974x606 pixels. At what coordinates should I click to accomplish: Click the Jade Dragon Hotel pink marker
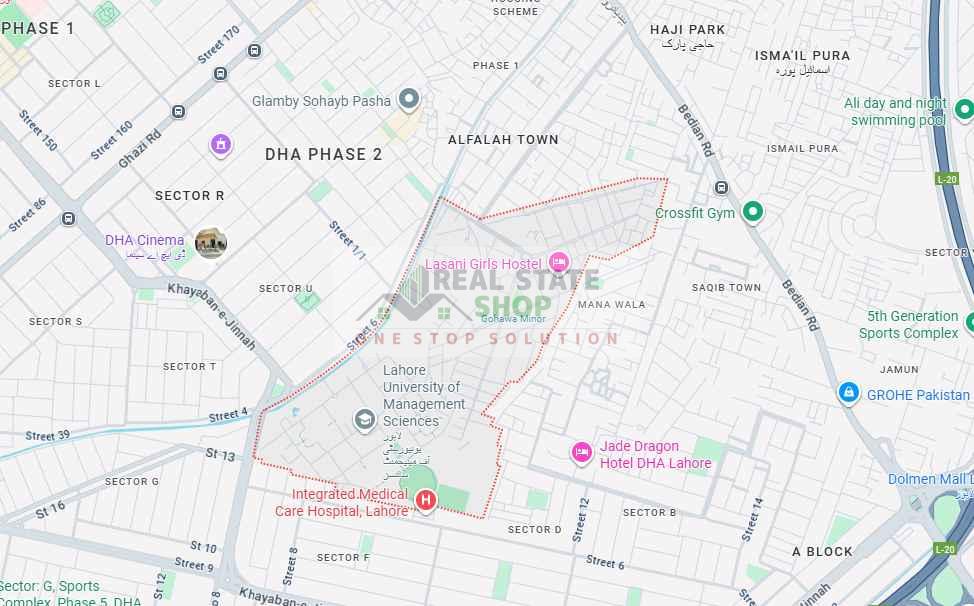(x=582, y=452)
